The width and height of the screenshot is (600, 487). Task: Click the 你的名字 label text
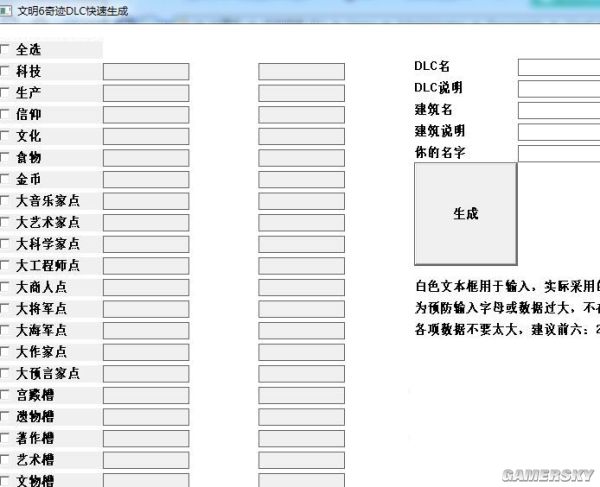(x=440, y=152)
